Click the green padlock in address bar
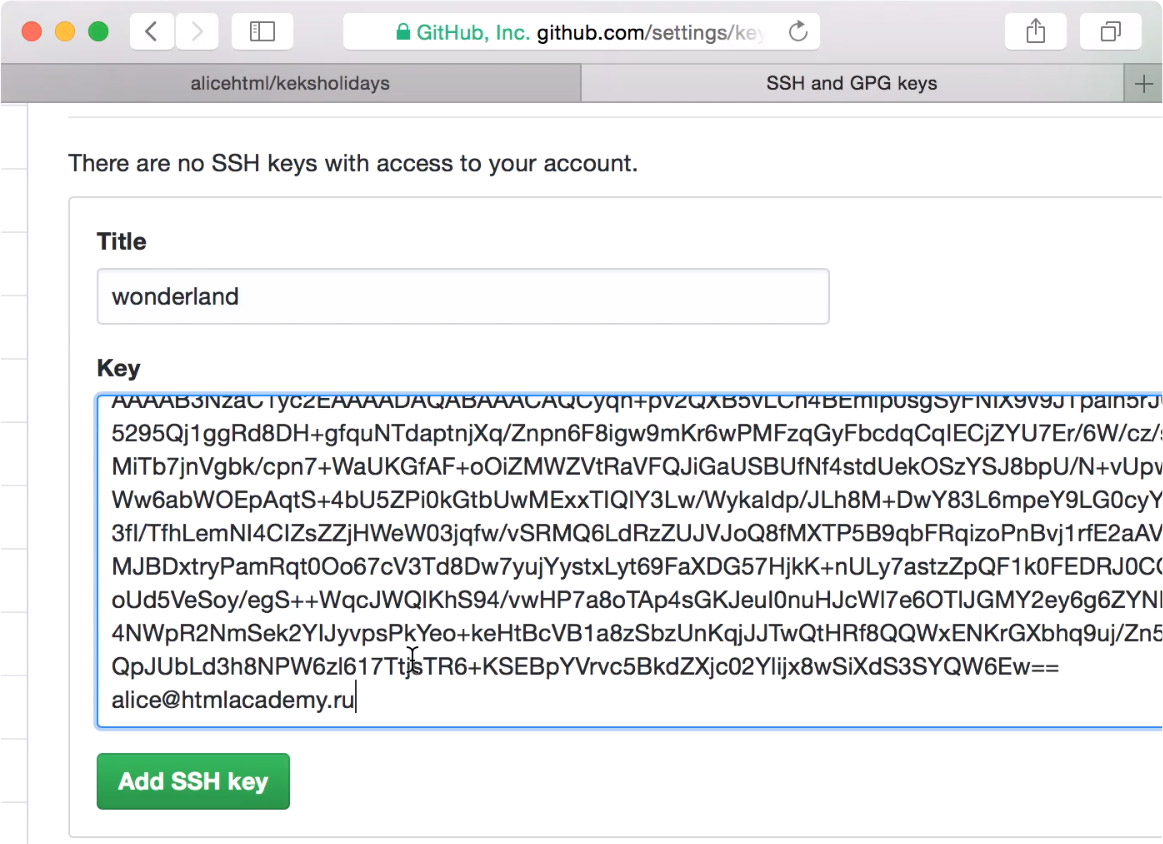This screenshot has width=1163, height=844. 403,33
